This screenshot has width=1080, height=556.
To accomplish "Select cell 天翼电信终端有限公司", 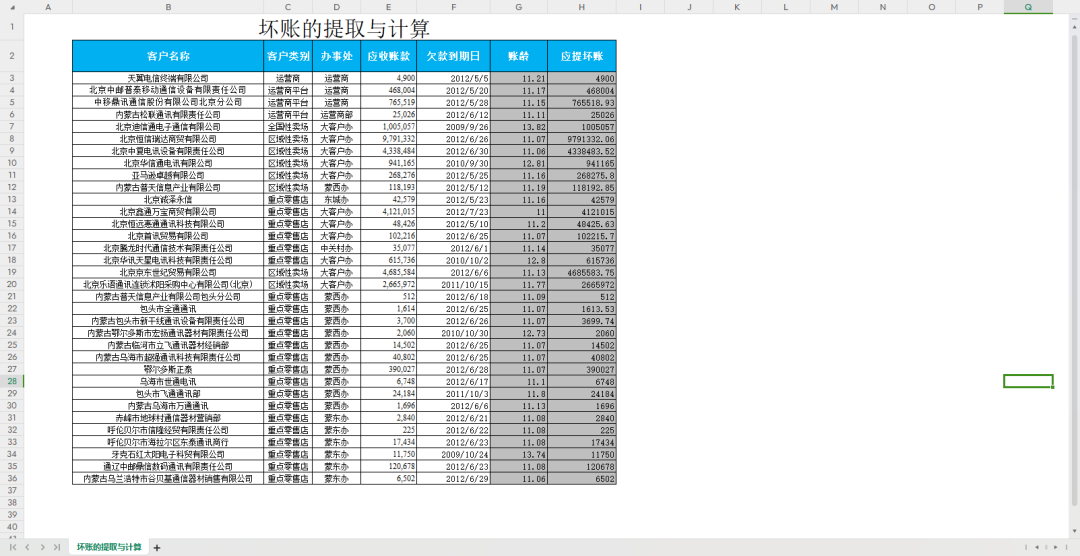I will point(168,78).
